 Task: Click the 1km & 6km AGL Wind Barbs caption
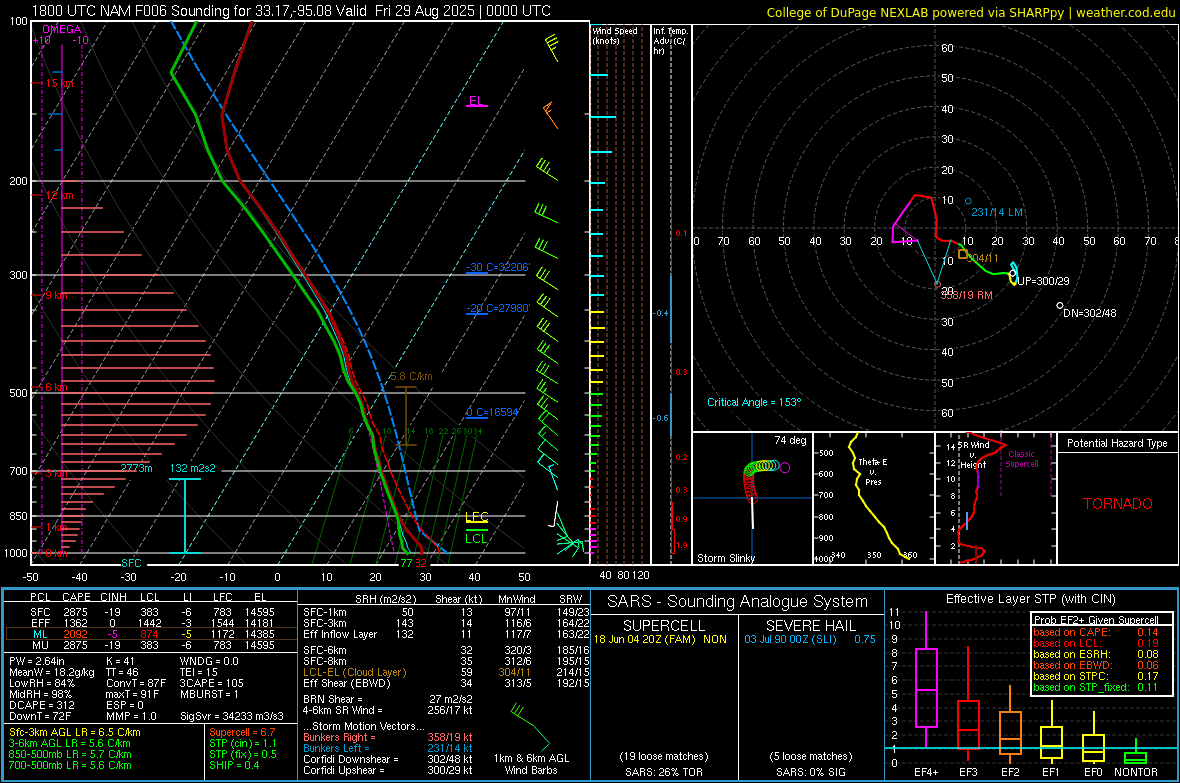pos(531,764)
